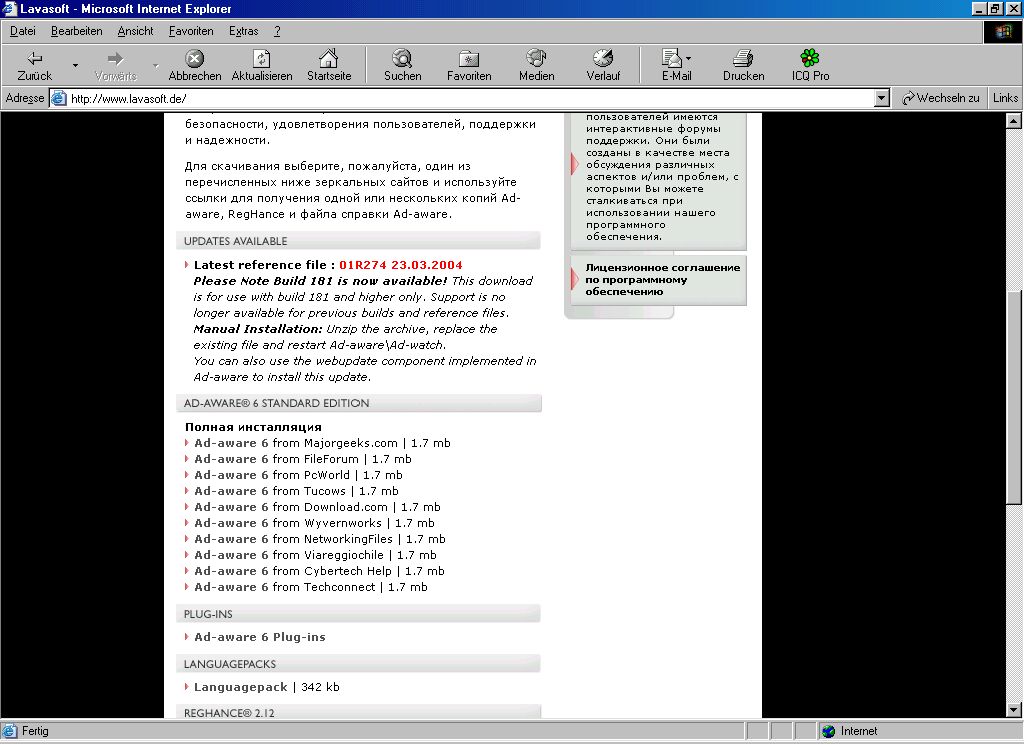Image resolution: width=1024 pixels, height=744 pixels.
Task: Click the UPDATES AVAILABLE section header
Action: (358, 241)
